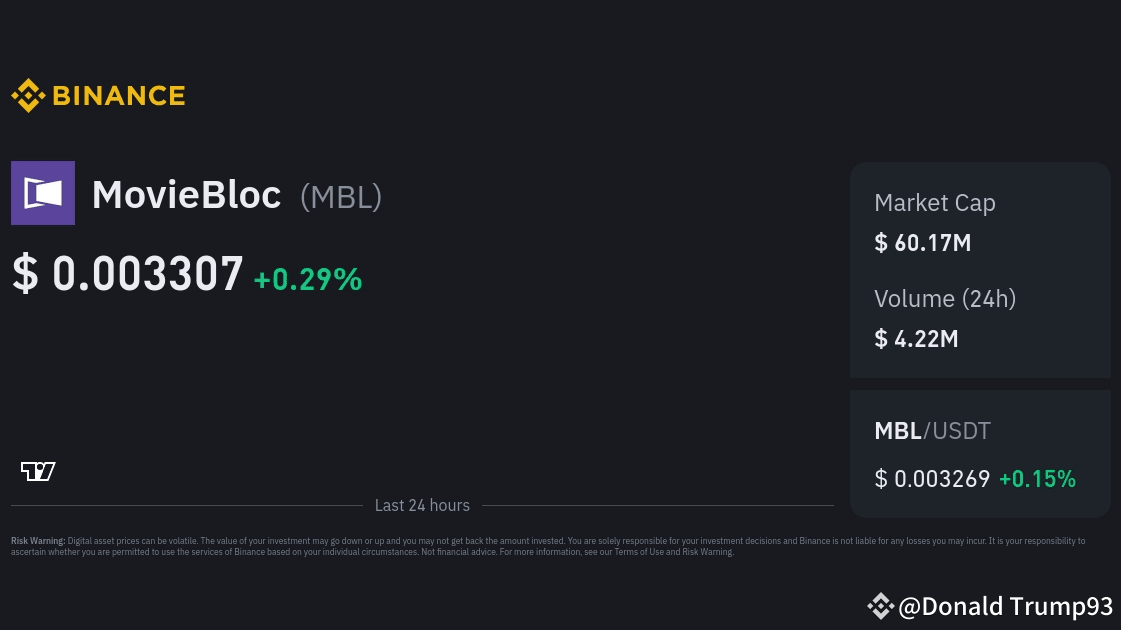This screenshot has width=1121, height=630.
Task: Click the BINANCE wordmark text
Action: (119, 96)
